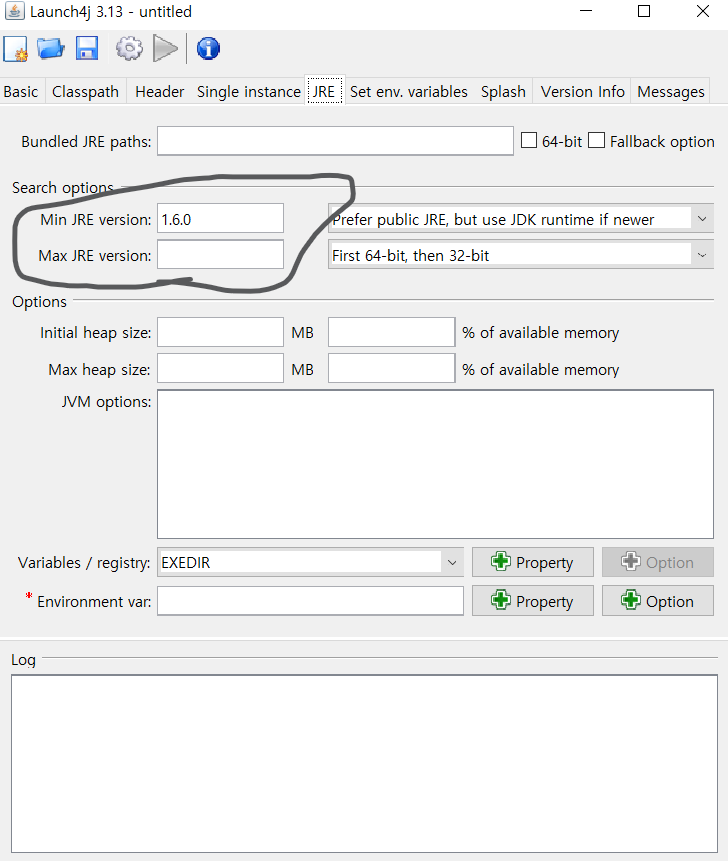The image size is (728, 861).
Task: Click Initial heap size MB field
Action: tap(220, 332)
